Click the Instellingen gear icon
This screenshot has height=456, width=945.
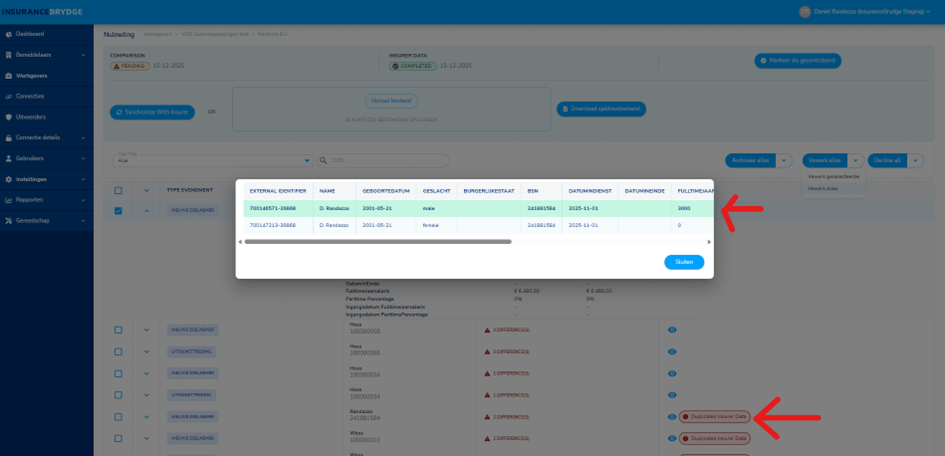click(x=8, y=179)
